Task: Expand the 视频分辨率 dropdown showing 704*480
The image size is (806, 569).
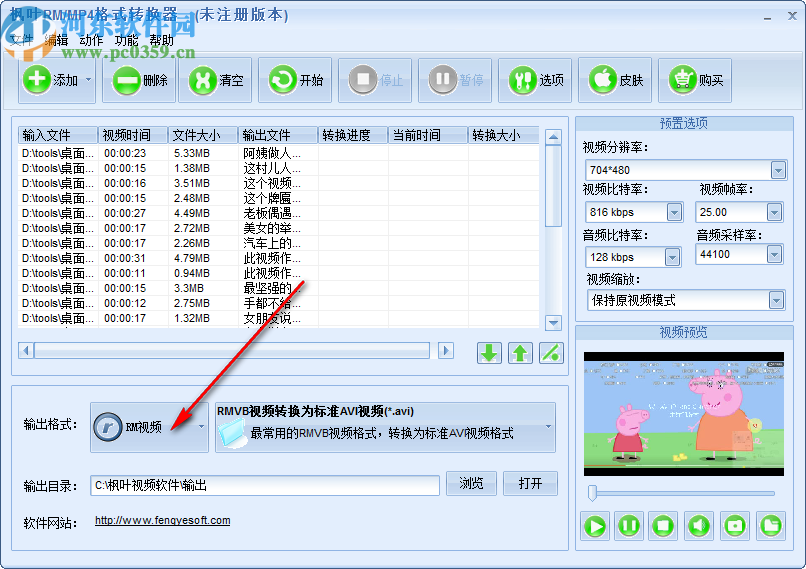Action: coord(778,170)
